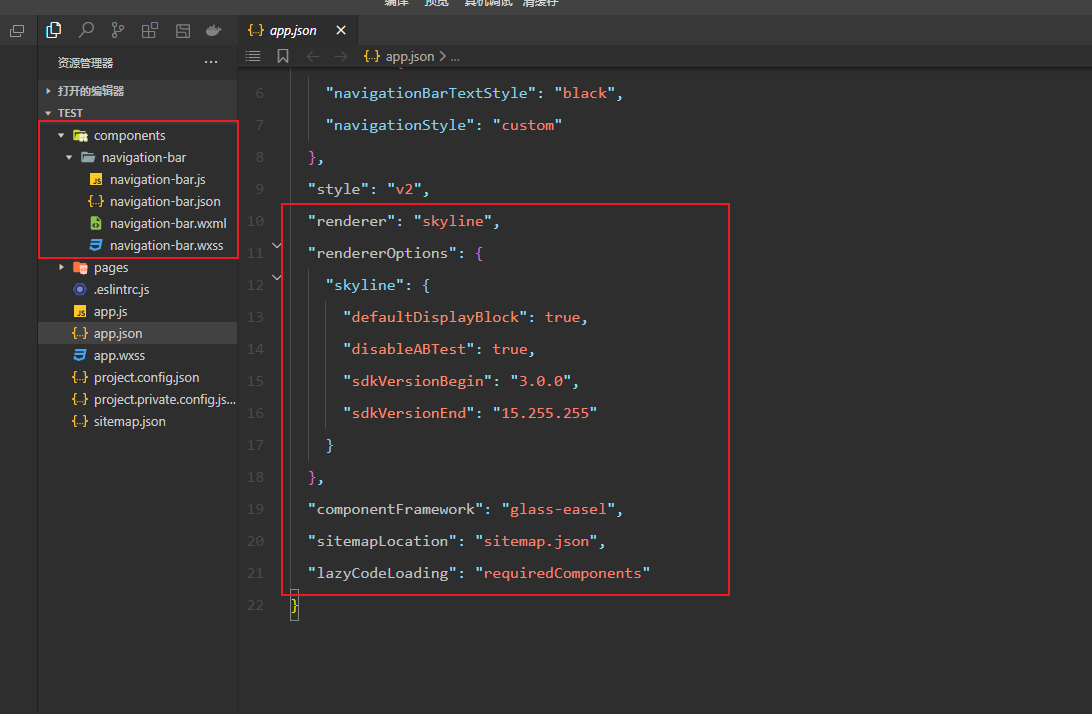Select the app.json editor tab
The height and width of the screenshot is (714, 1092).
[x=297, y=30]
